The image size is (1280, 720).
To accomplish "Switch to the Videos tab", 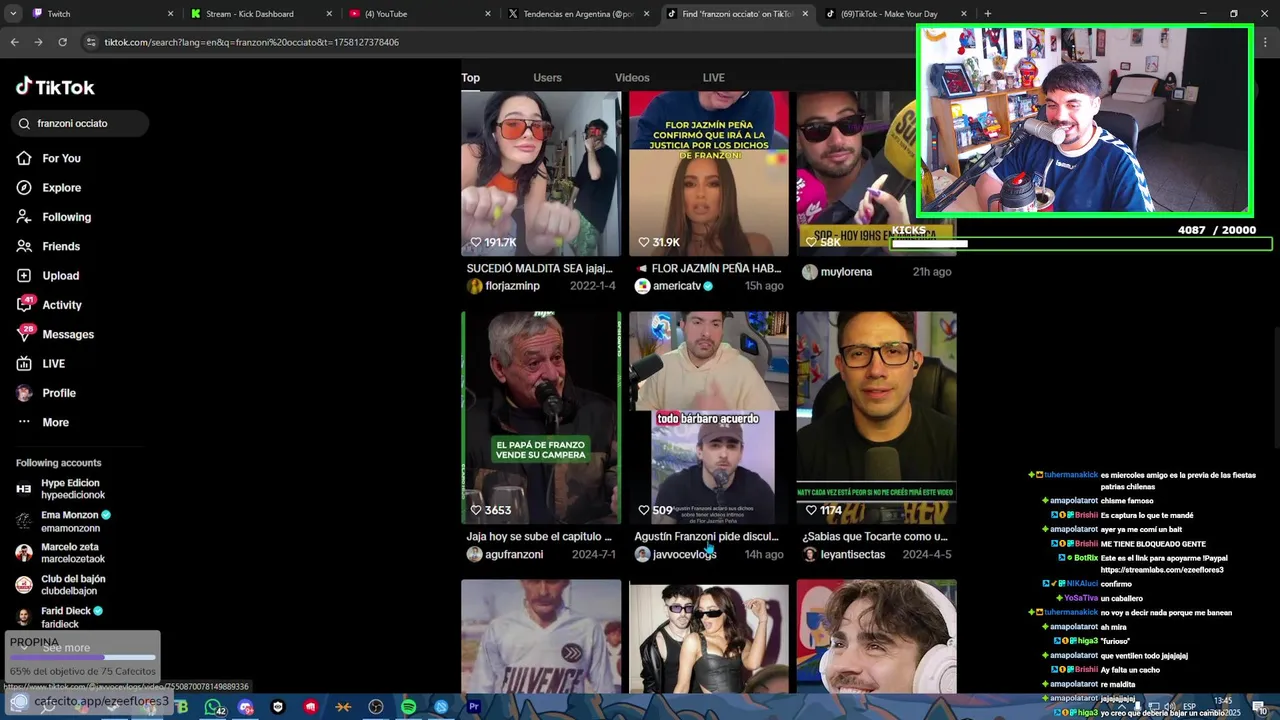I will coord(632,78).
